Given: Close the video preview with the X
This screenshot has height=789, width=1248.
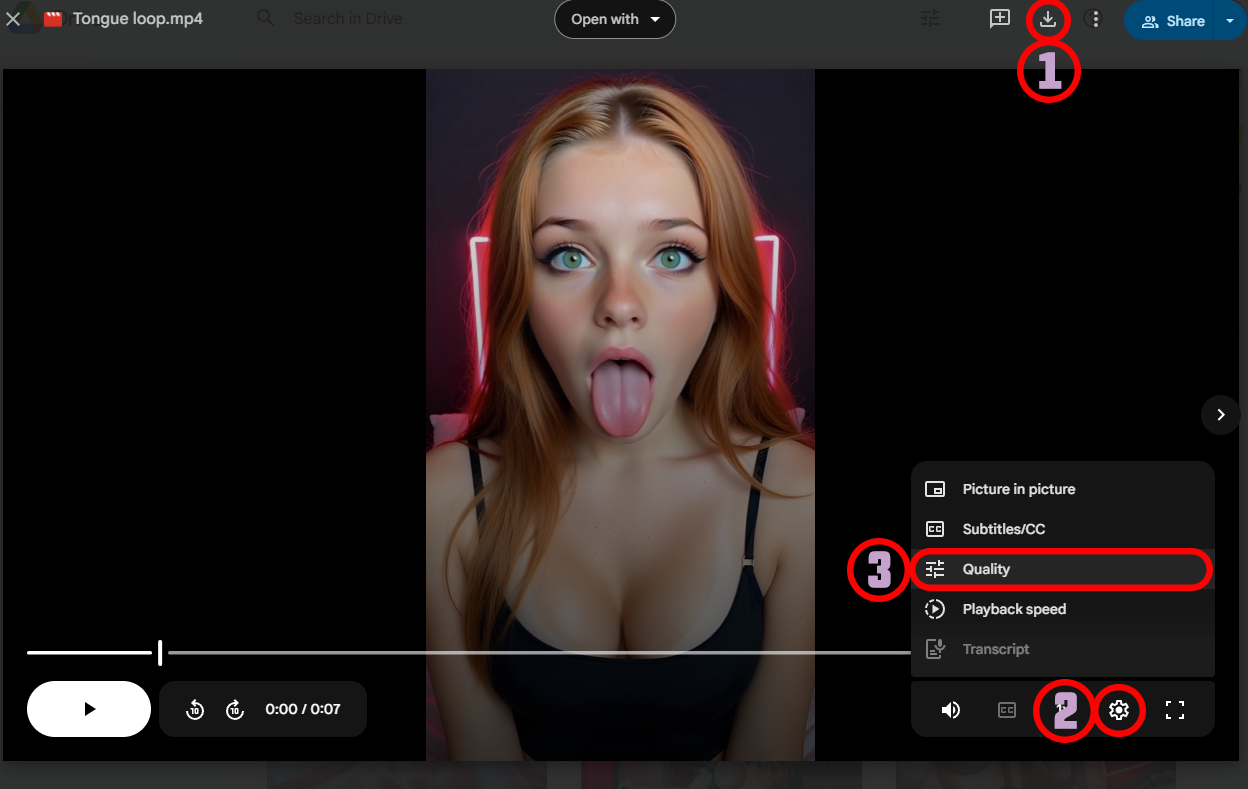Looking at the screenshot, I should click(14, 19).
